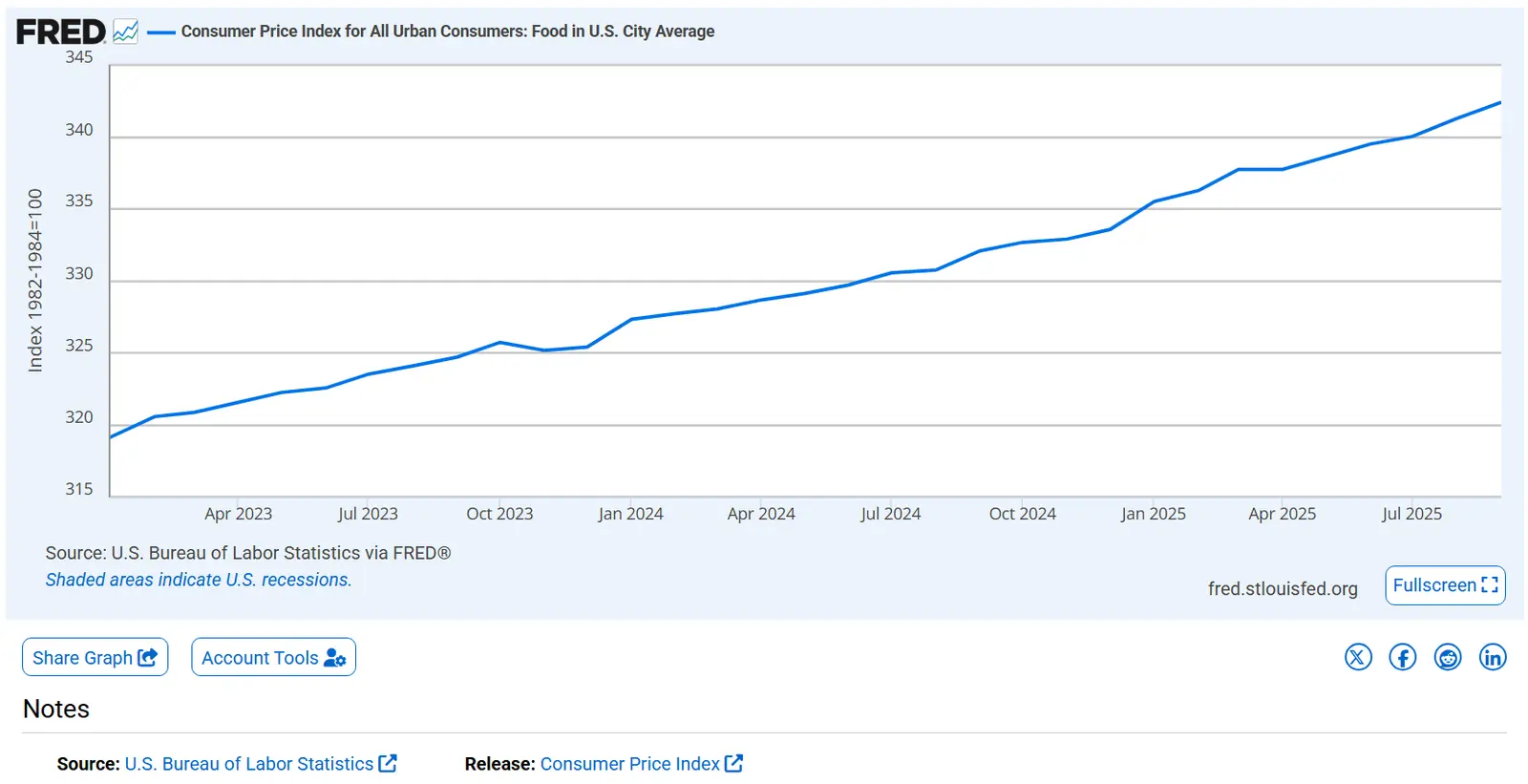Share the graph on X (Twitter)
This screenshot has width=1528, height=784.
coord(1358,657)
